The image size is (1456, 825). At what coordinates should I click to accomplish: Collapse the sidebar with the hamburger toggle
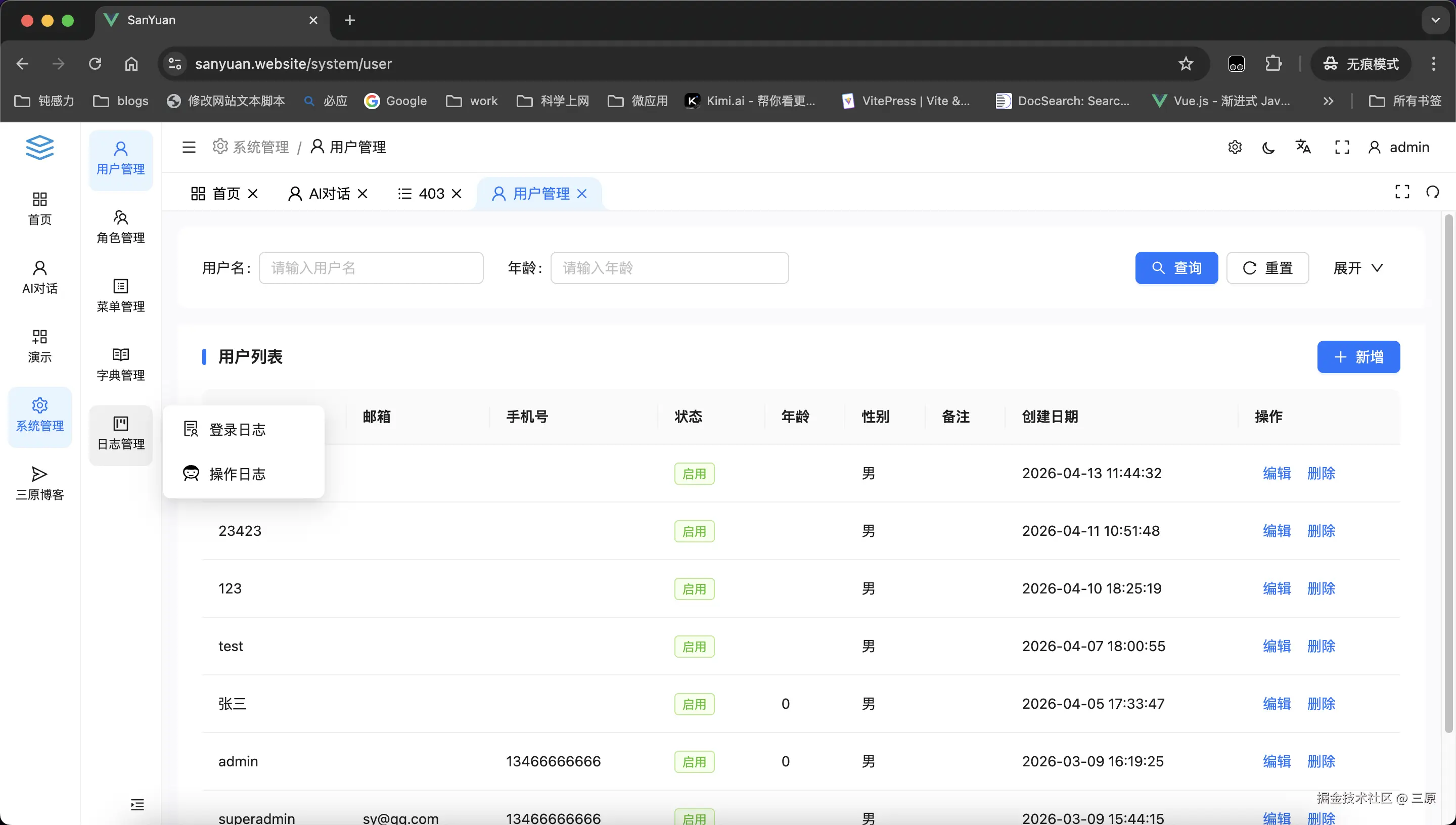[x=188, y=147]
